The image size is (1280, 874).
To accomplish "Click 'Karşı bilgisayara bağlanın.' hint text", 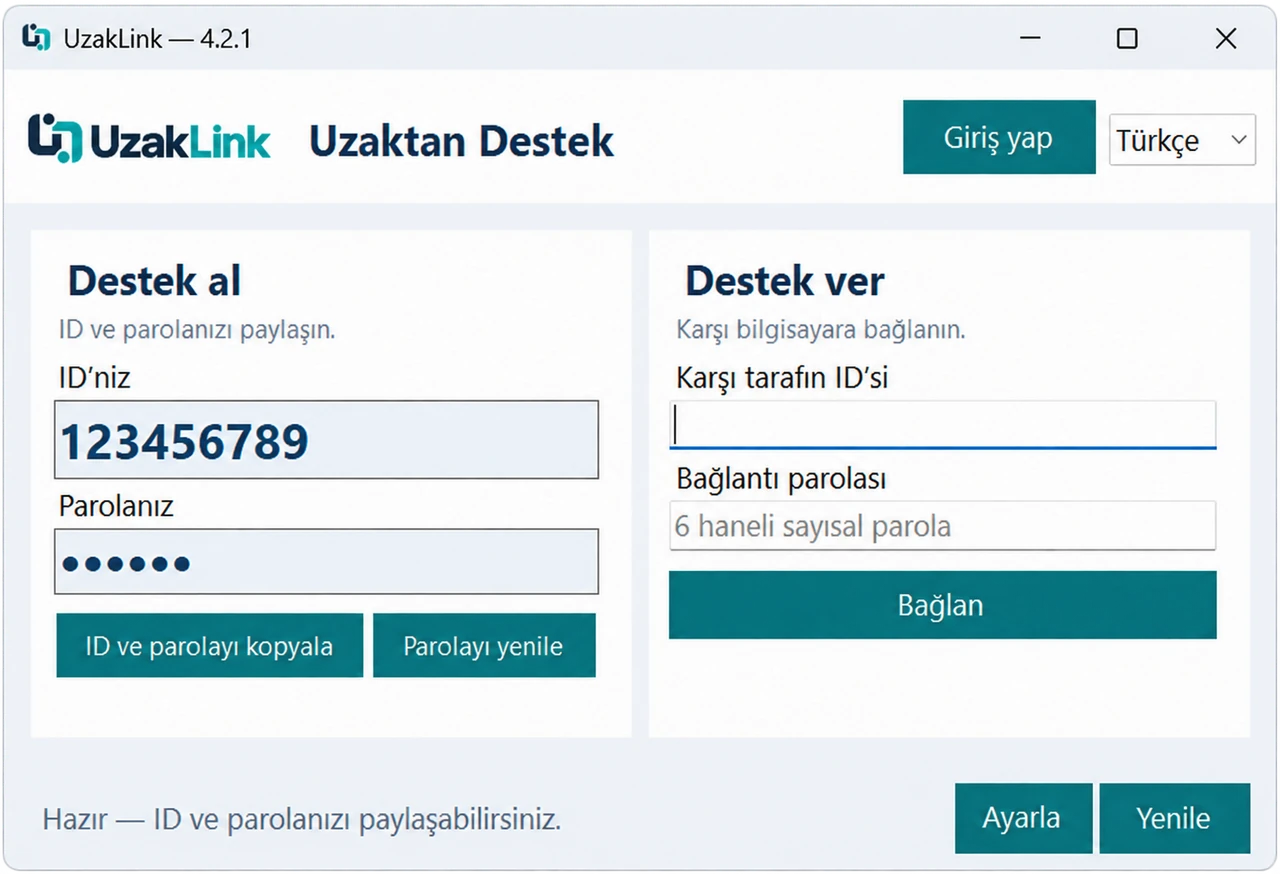I will point(821,330).
